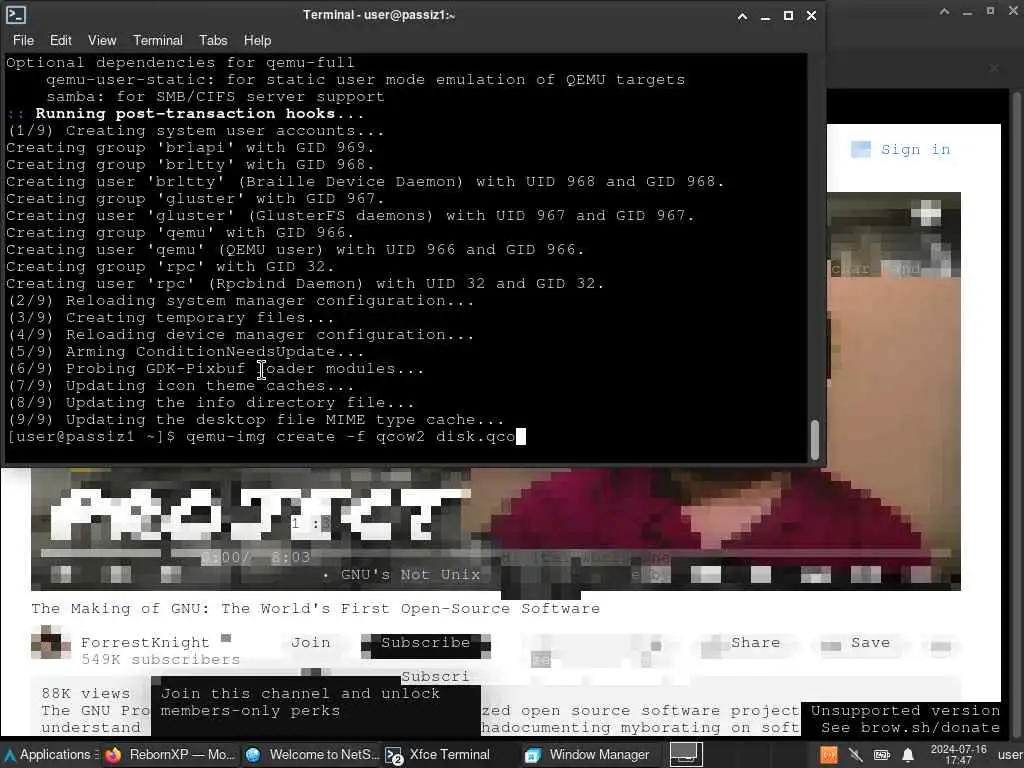1024x768 pixels.
Task: Click 'Optional dependencies for qemu-full' line
Action: coord(180,63)
